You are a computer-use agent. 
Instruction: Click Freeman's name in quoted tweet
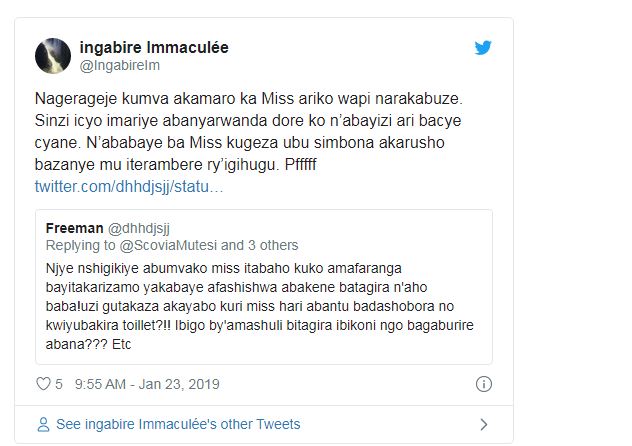74,227
